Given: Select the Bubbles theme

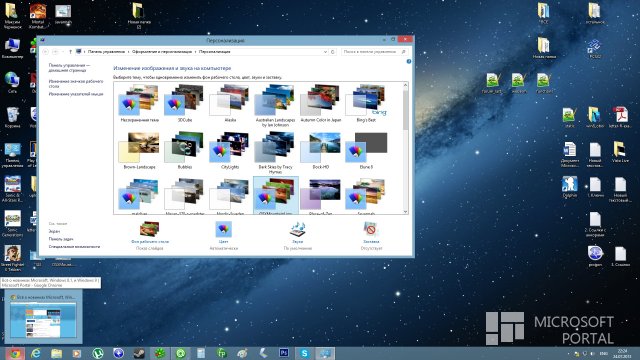Looking at the screenshot, I should 184,150.
